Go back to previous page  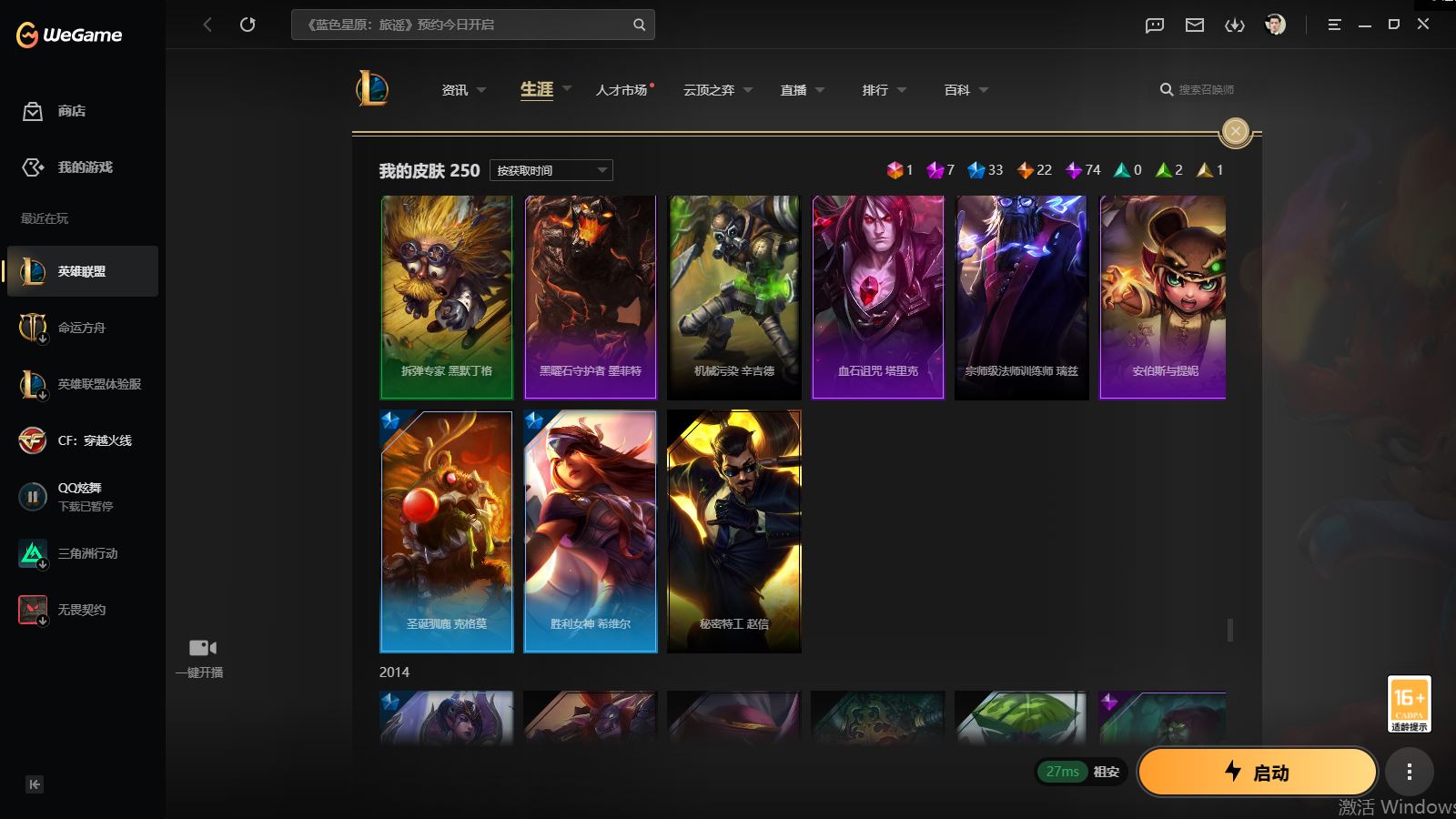coord(207,25)
